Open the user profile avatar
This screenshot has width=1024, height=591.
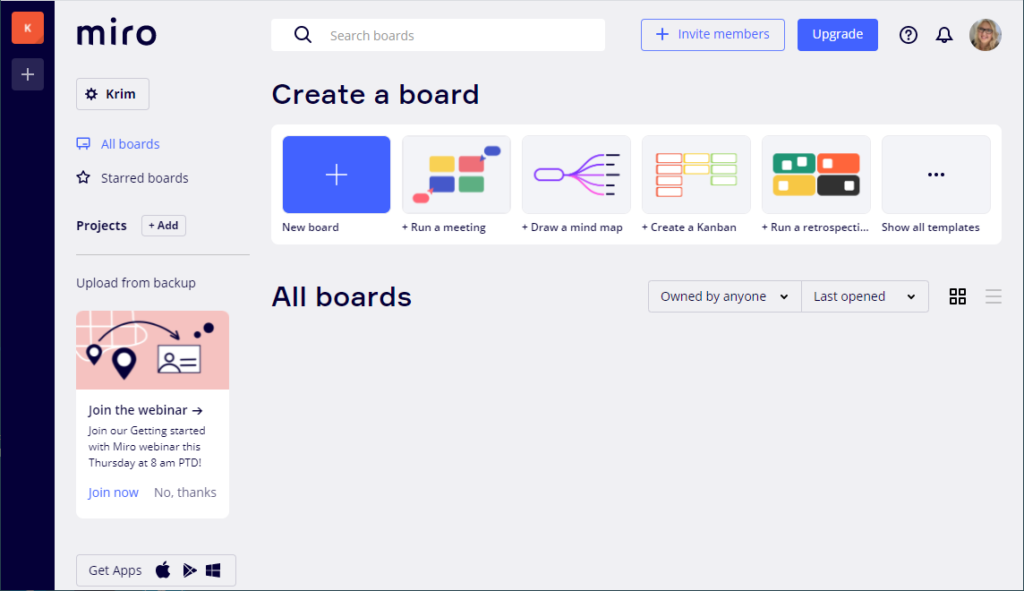[985, 35]
